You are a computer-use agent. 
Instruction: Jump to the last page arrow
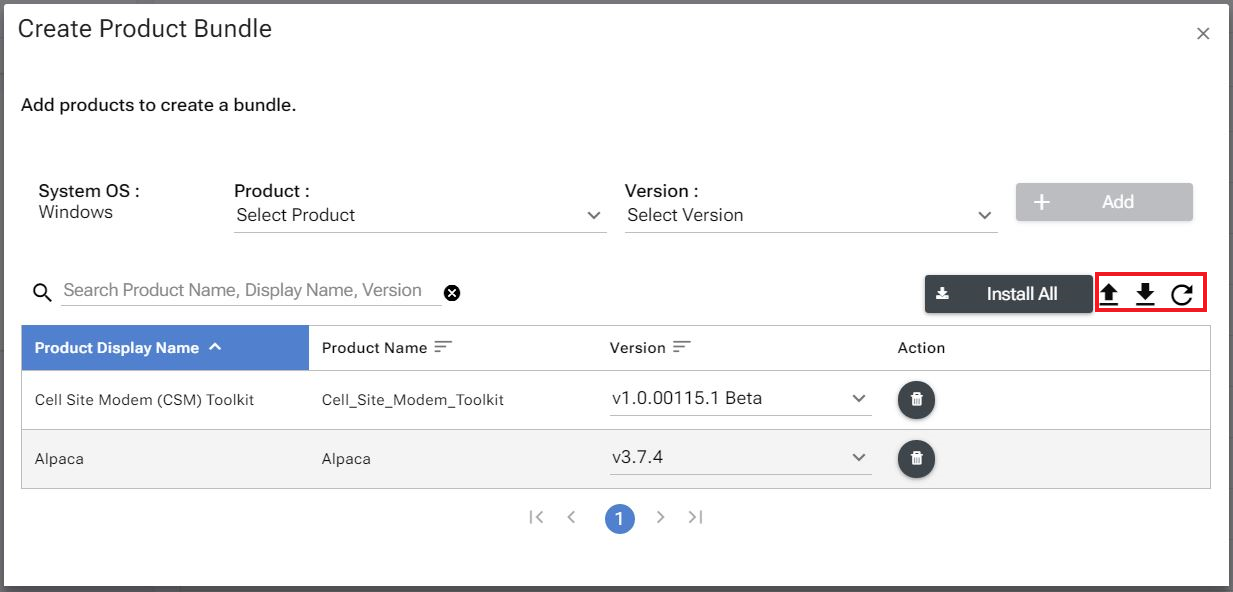tap(696, 517)
